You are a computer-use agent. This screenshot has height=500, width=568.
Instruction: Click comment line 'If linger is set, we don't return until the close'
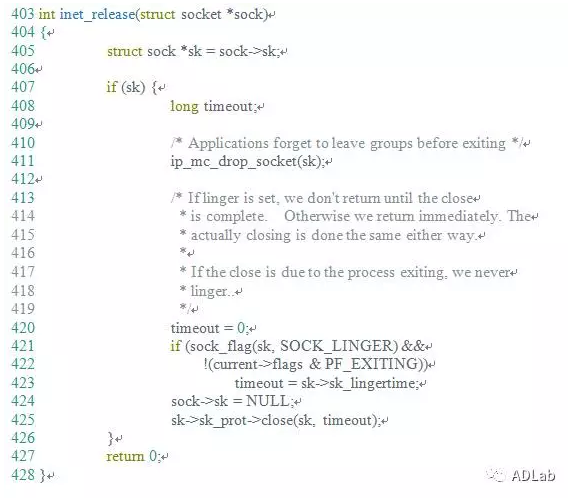click(x=330, y=198)
